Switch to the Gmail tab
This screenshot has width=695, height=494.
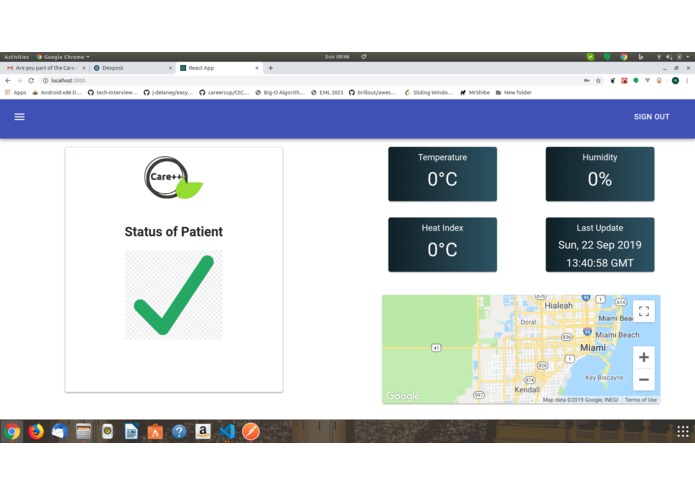[46, 68]
